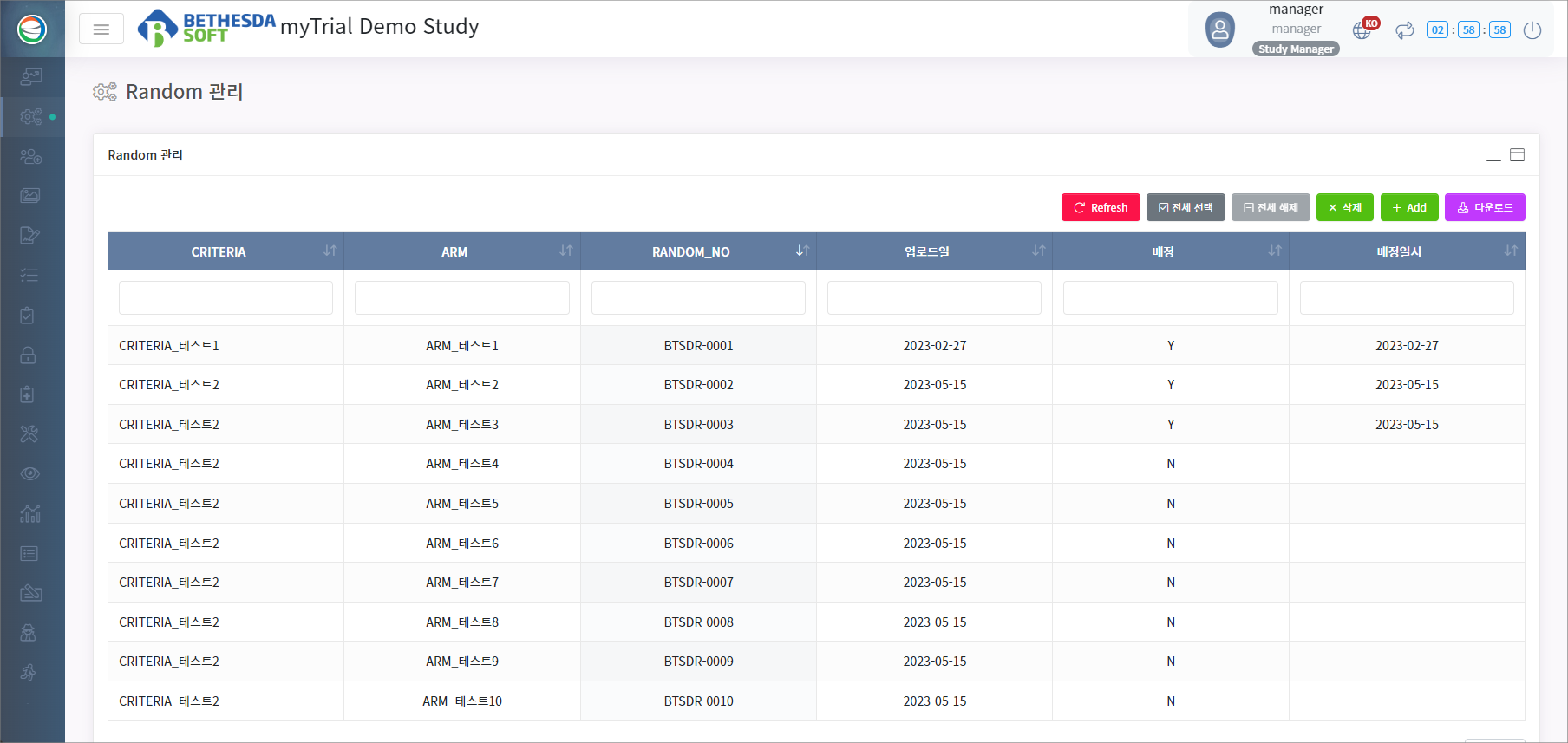Click the session refresh arrows icon
1568x743 pixels.
(1404, 30)
